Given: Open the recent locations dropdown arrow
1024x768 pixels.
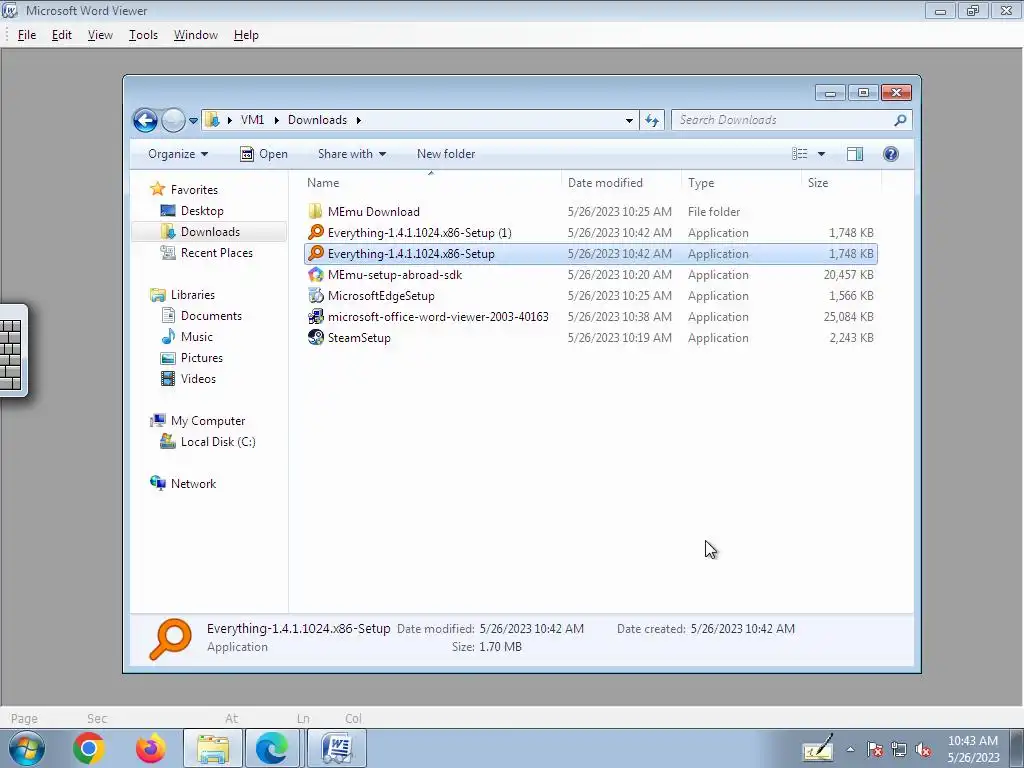Looking at the screenshot, I should coord(193,121).
